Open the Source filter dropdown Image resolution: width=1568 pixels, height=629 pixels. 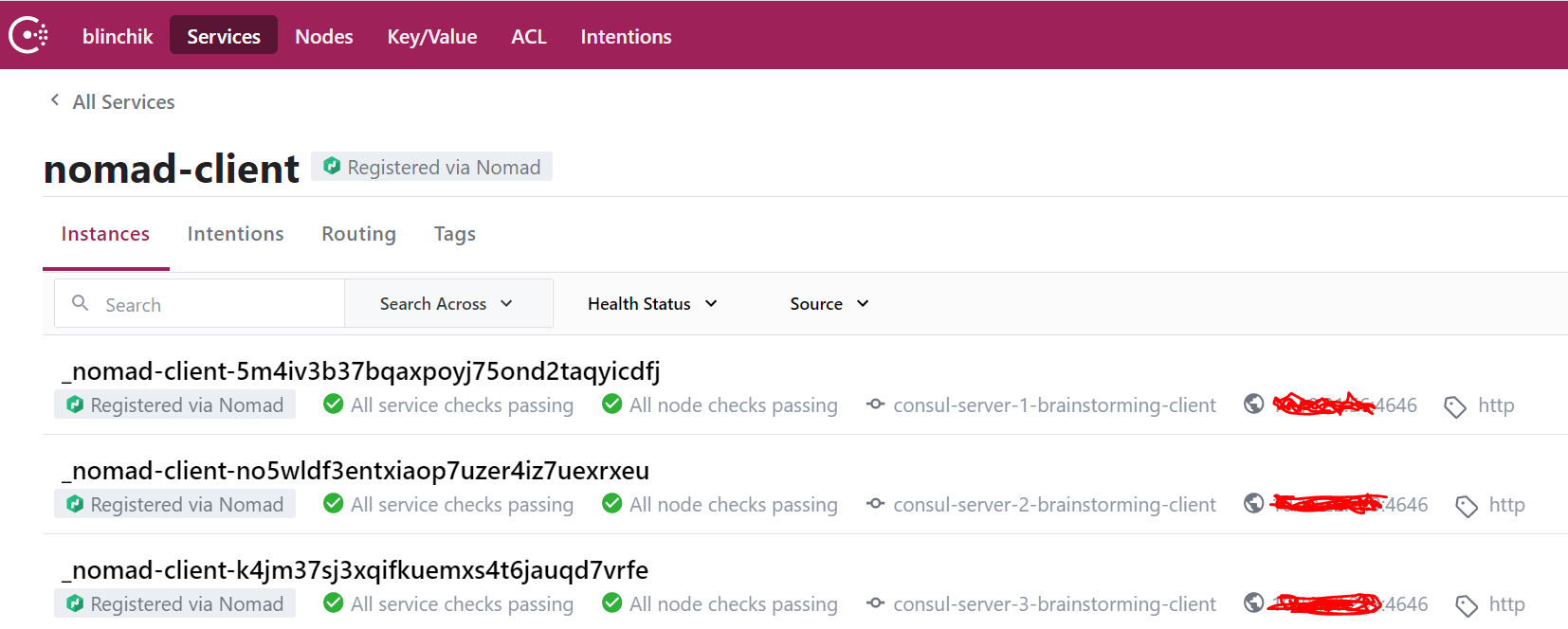coord(830,304)
